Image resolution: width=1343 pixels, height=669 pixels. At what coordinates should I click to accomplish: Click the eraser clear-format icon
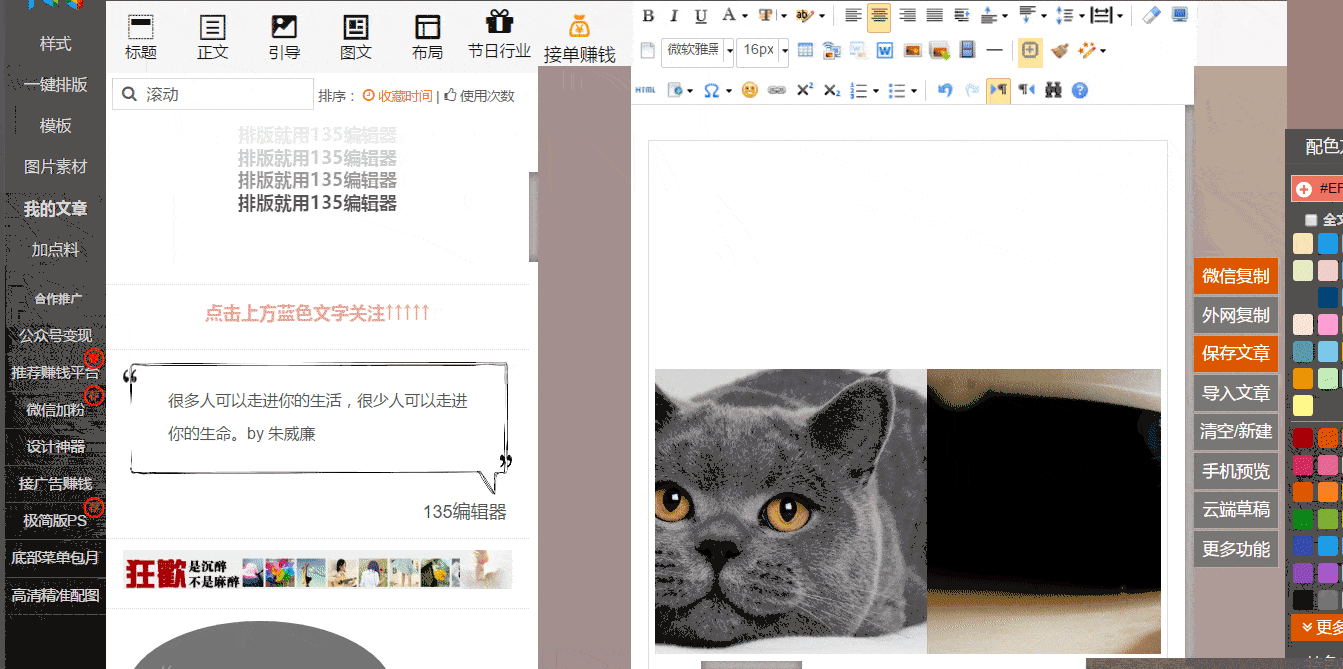[x=1151, y=15]
